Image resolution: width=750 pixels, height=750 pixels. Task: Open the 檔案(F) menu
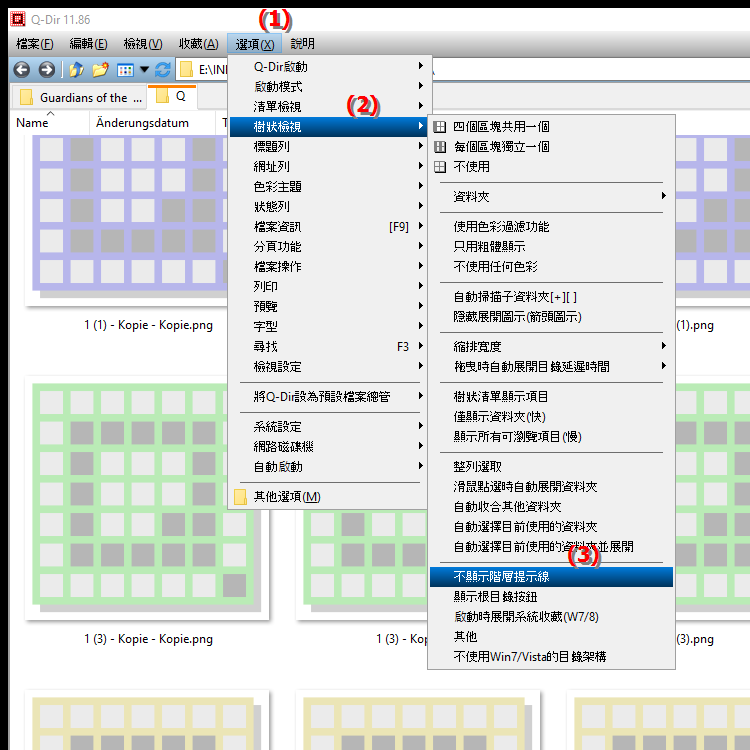click(35, 44)
